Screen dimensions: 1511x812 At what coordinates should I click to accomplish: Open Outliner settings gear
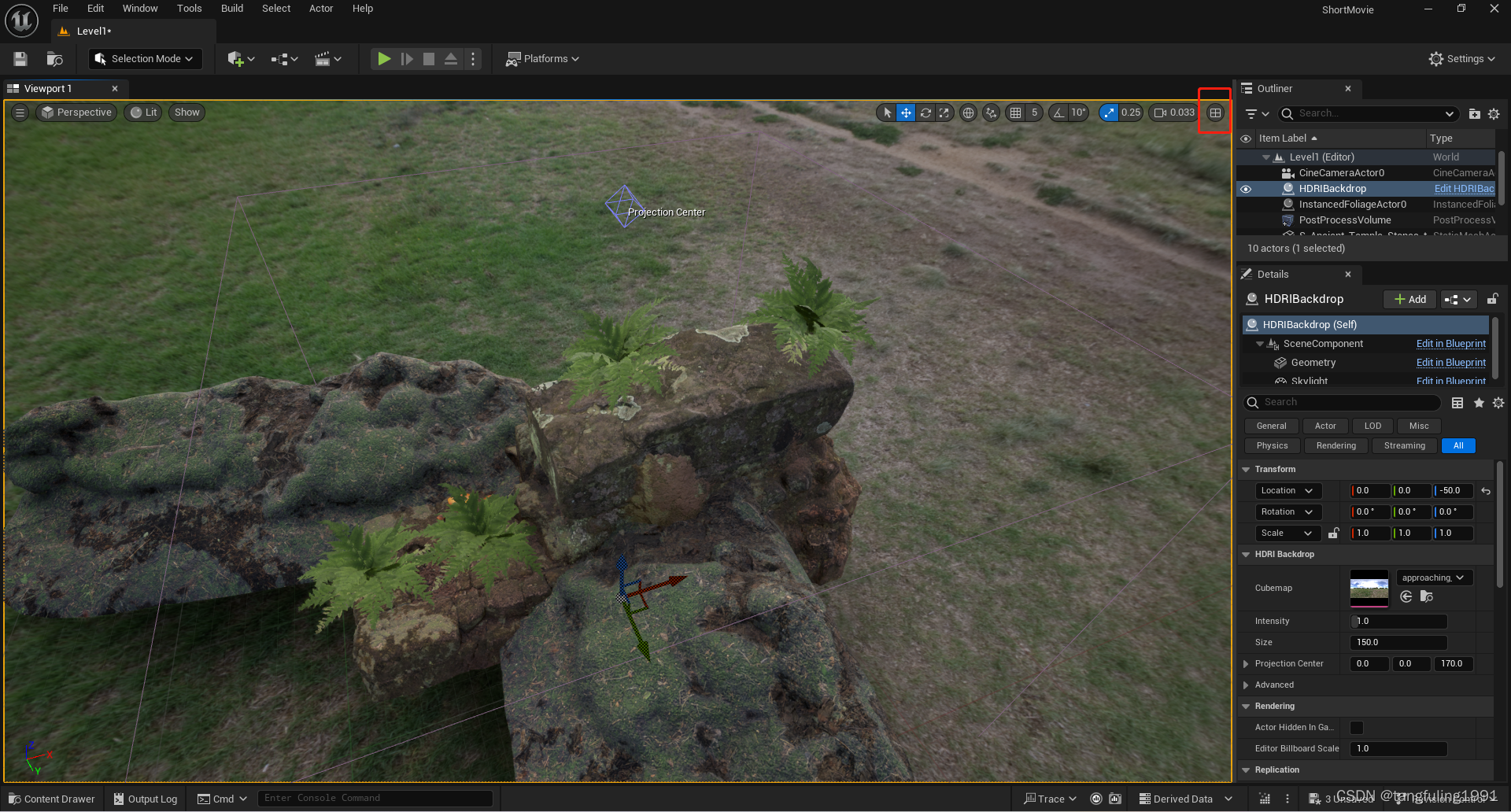tap(1494, 114)
